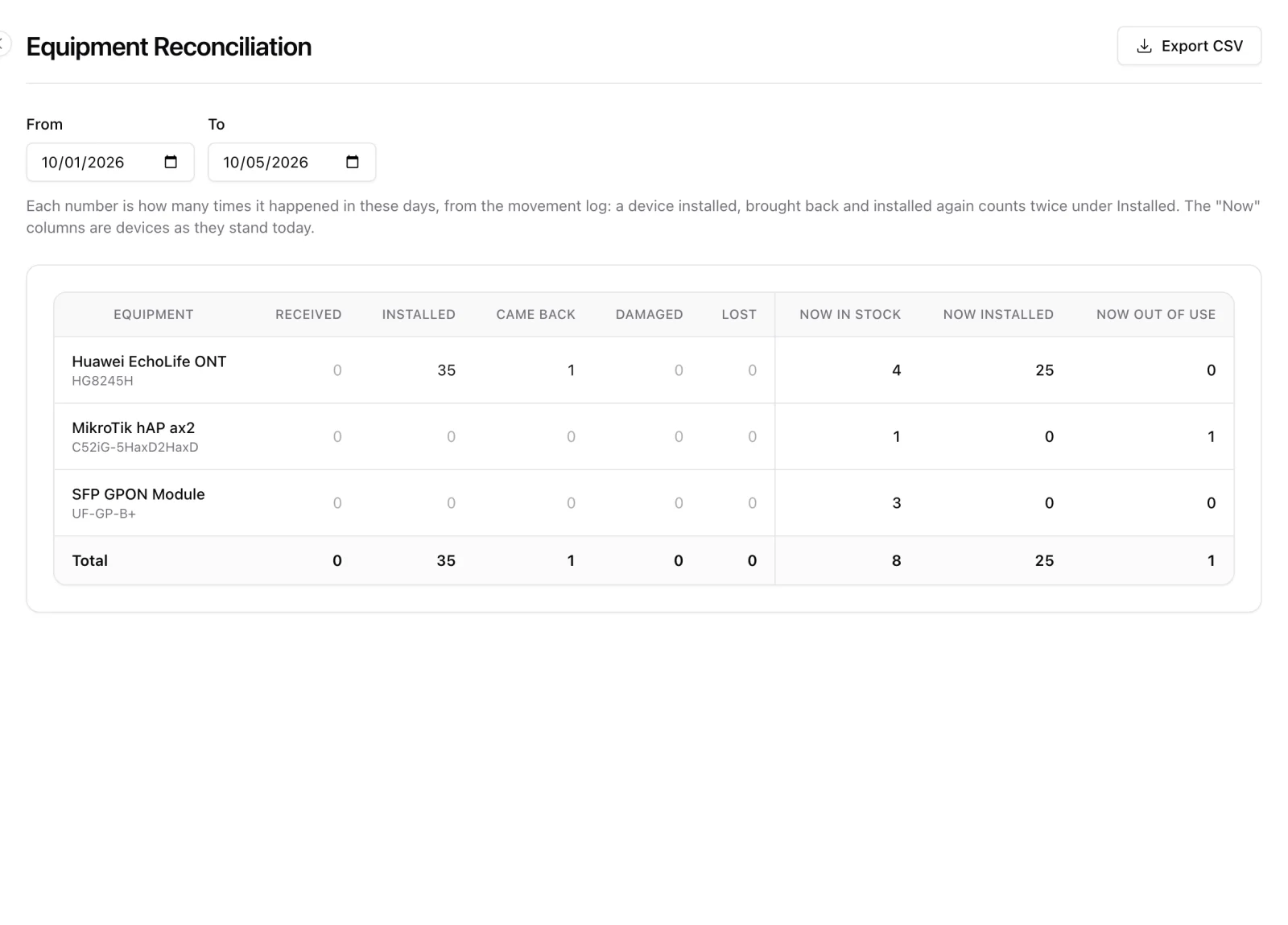Image resolution: width=1288 pixels, height=925 pixels.
Task: Edit the From date field 10/01/2026
Action: 110,162
